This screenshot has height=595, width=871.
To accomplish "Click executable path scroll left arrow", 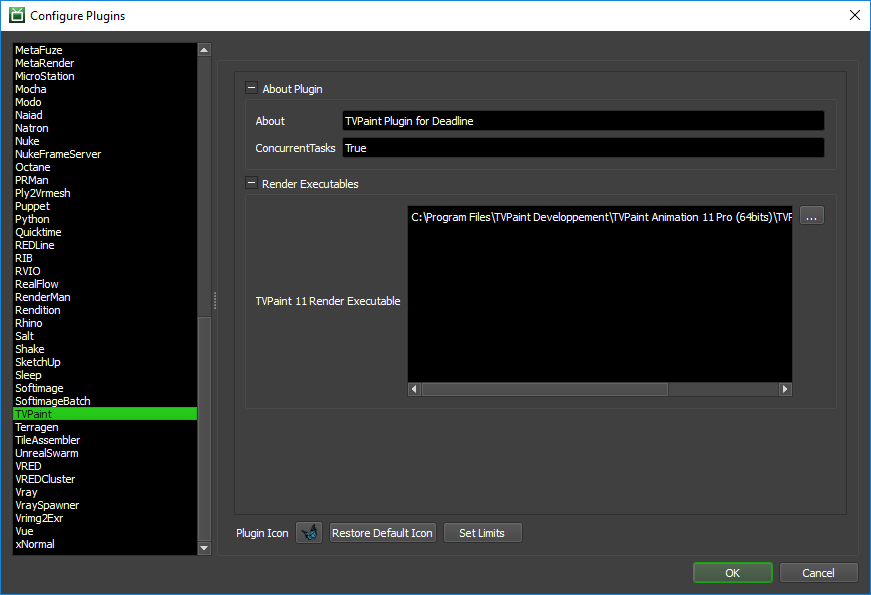I will pos(414,389).
